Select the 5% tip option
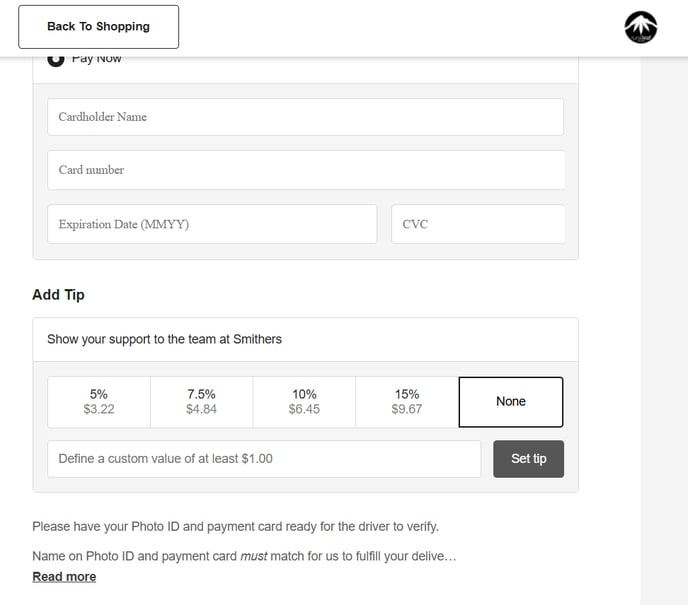The width and height of the screenshot is (688, 605). click(x=99, y=401)
